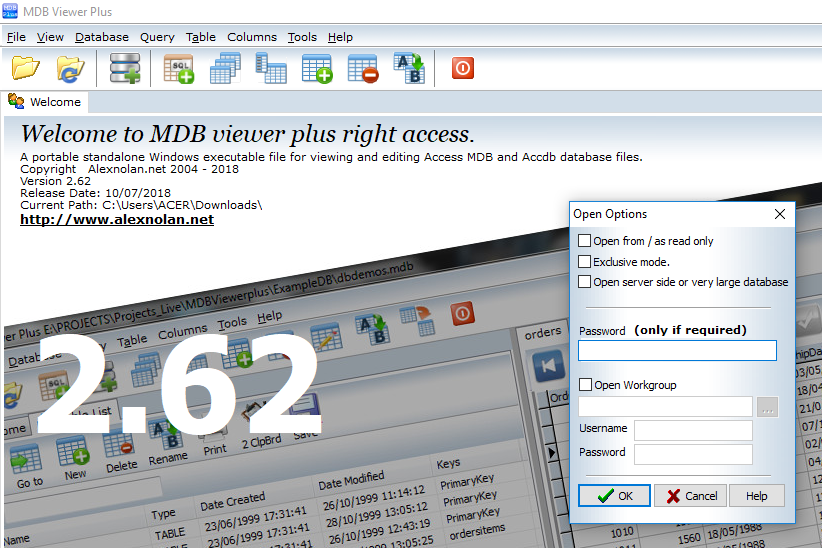Open the Database menu
The width and height of the screenshot is (822, 548).
(102, 37)
